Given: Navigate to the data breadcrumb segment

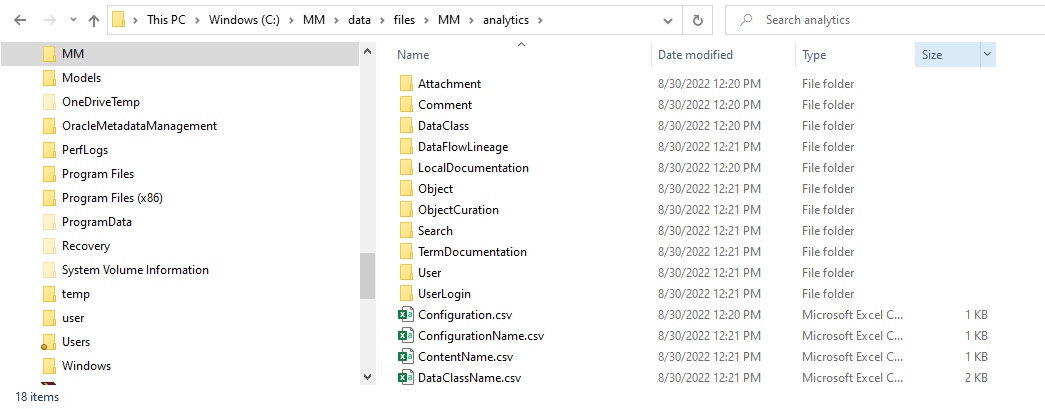Looking at the screenshot, I should tap(359, 20).
